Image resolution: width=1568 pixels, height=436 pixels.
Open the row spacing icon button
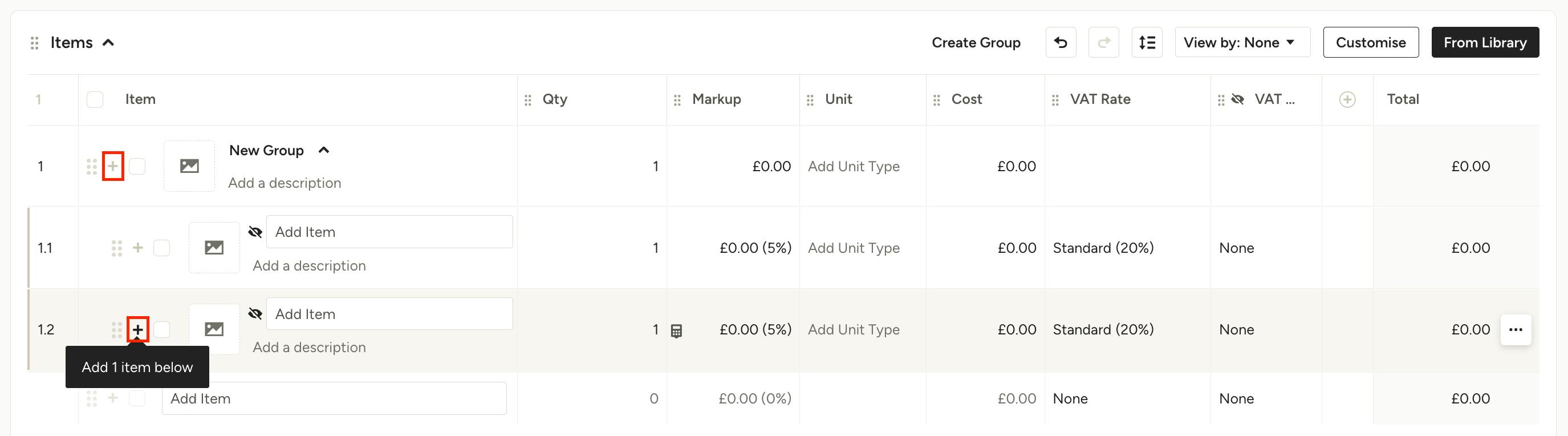pos(1147,43)
